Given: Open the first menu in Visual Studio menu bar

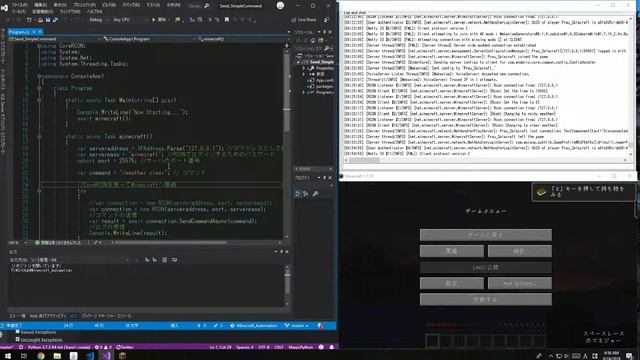Looking at the screenshot, I should click(x=19, y=5).
